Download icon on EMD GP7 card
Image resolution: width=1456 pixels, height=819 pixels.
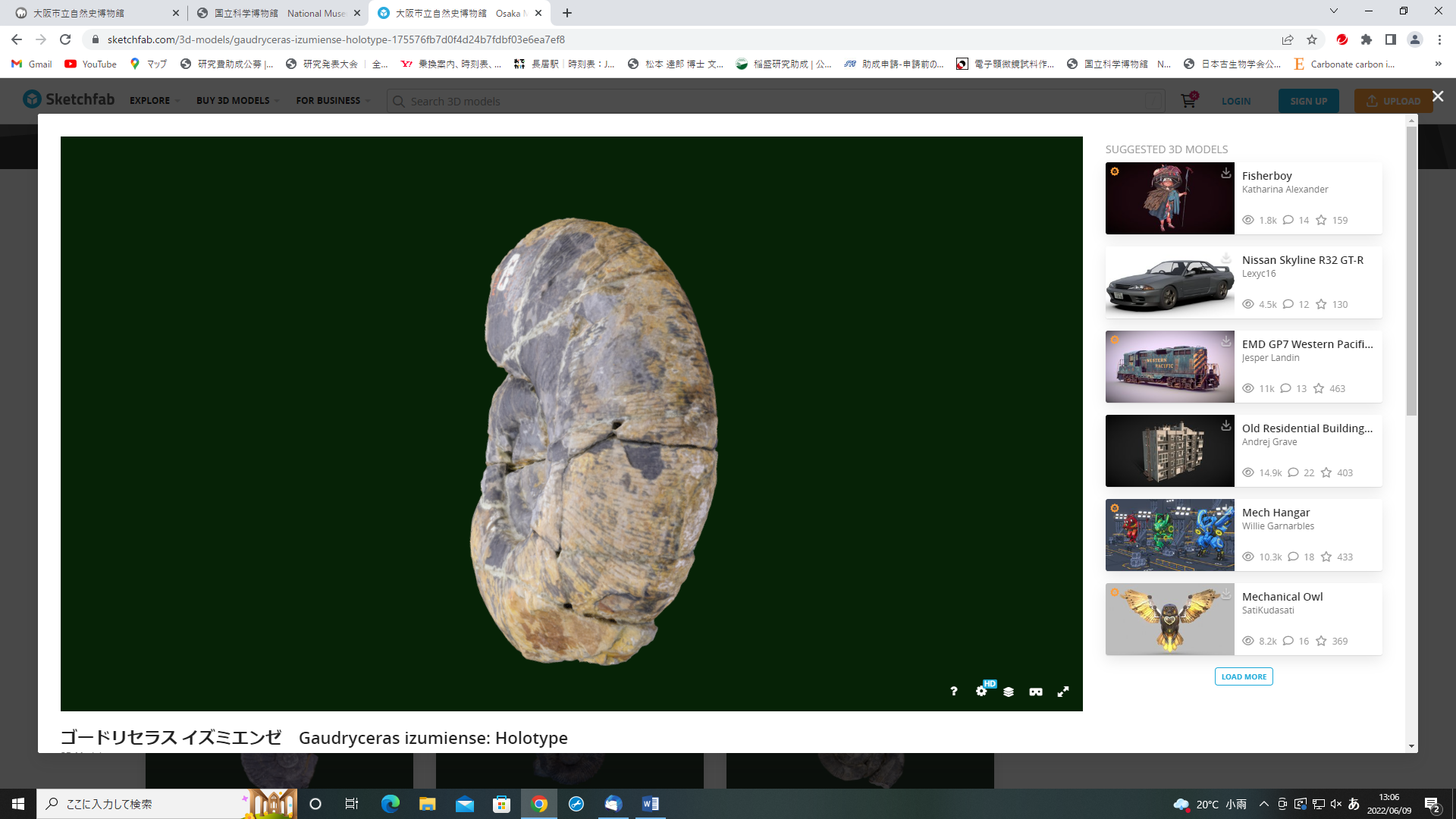coord(1225,341)
